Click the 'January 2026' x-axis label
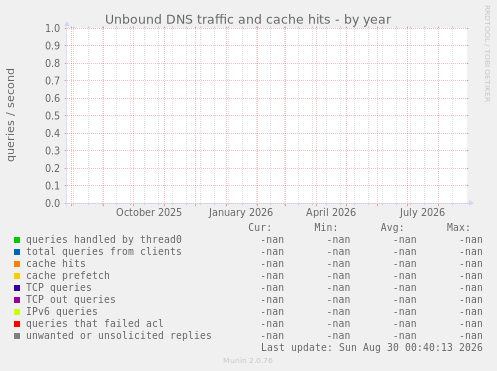 tap(241, 212)
